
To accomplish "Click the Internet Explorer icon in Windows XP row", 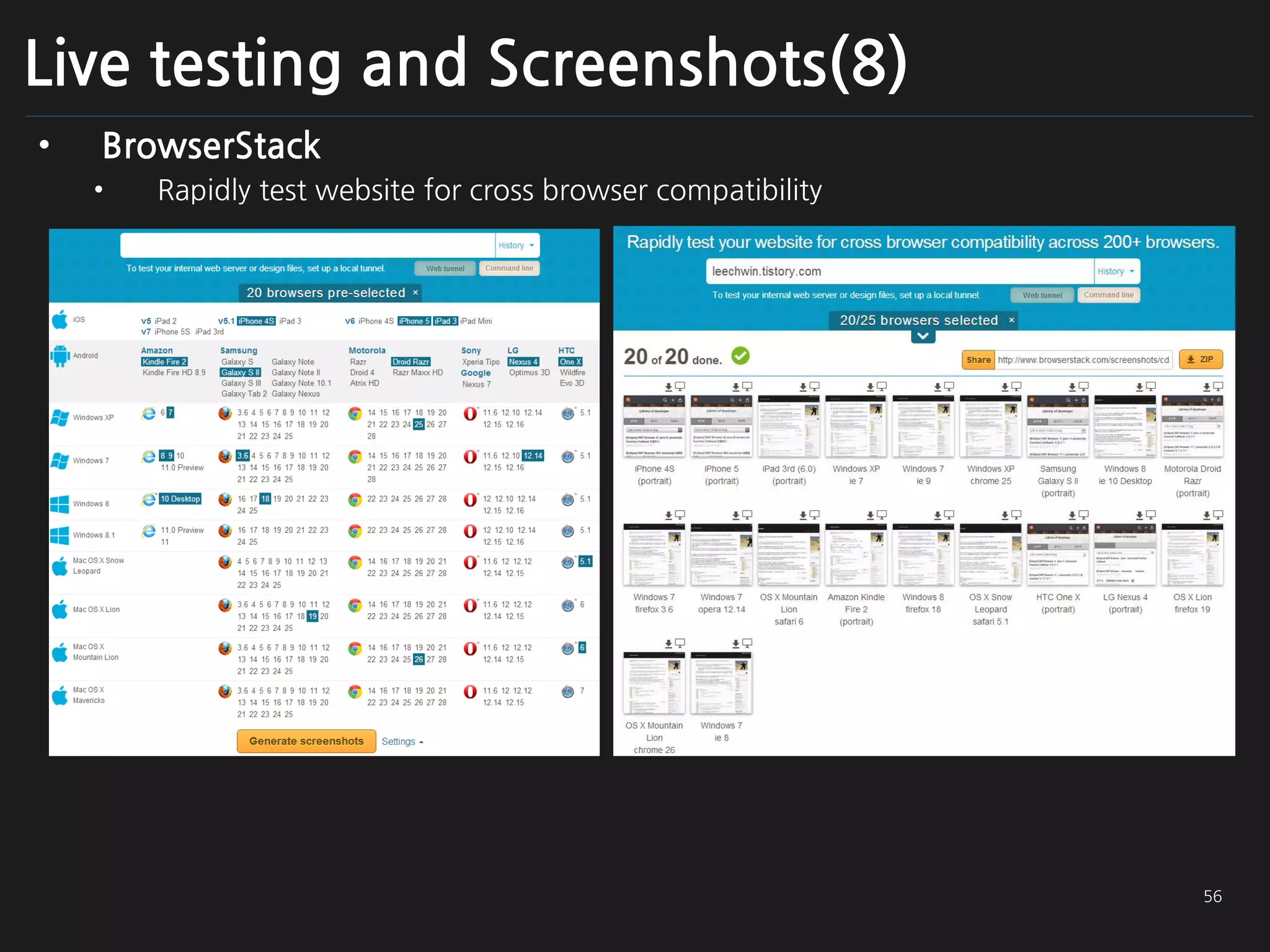I will (x=149, y=413).
